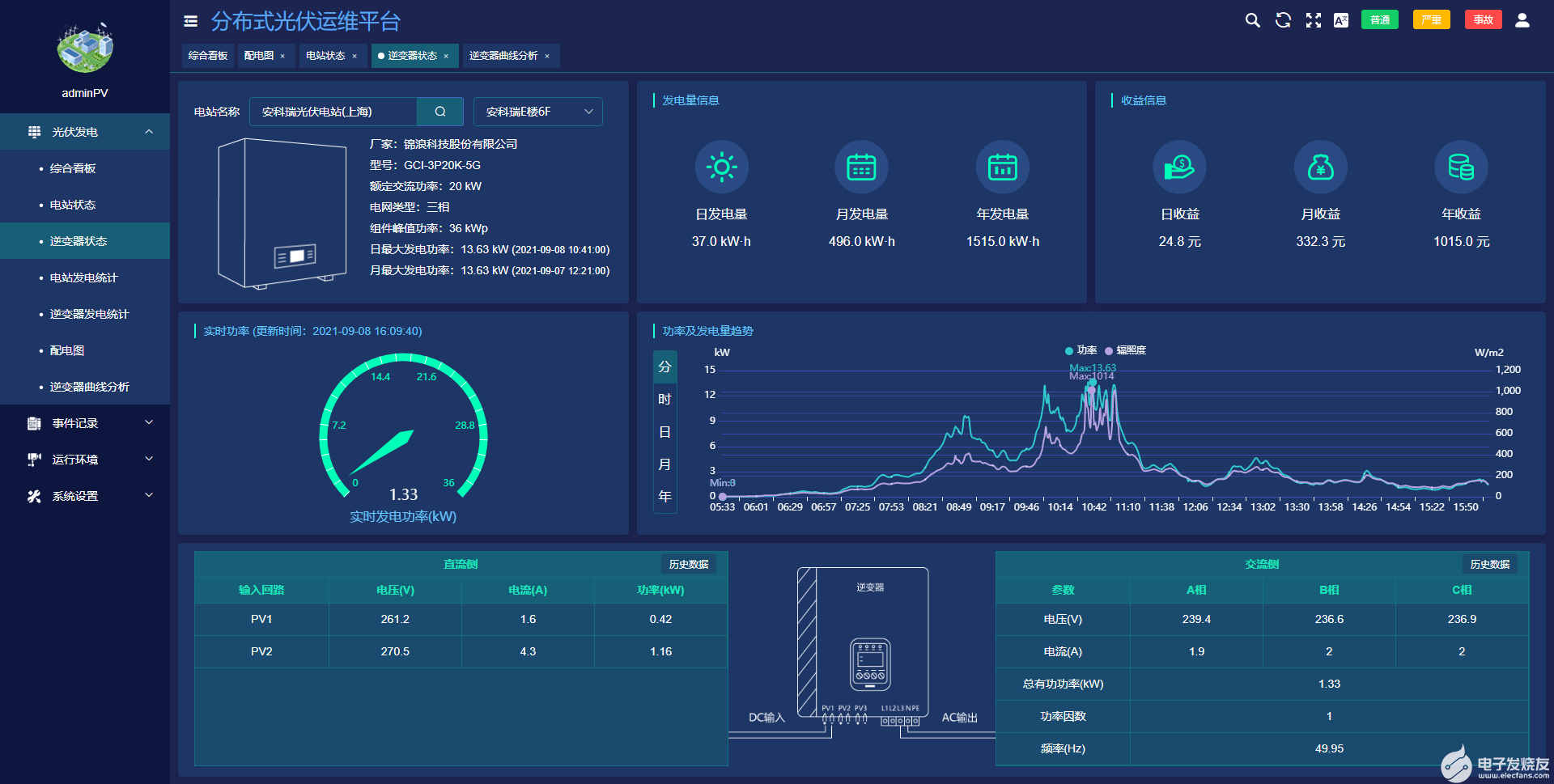Click the 系统设置 tools icon in sidebar
This screenshot has height=784, width=1554.
34,496
